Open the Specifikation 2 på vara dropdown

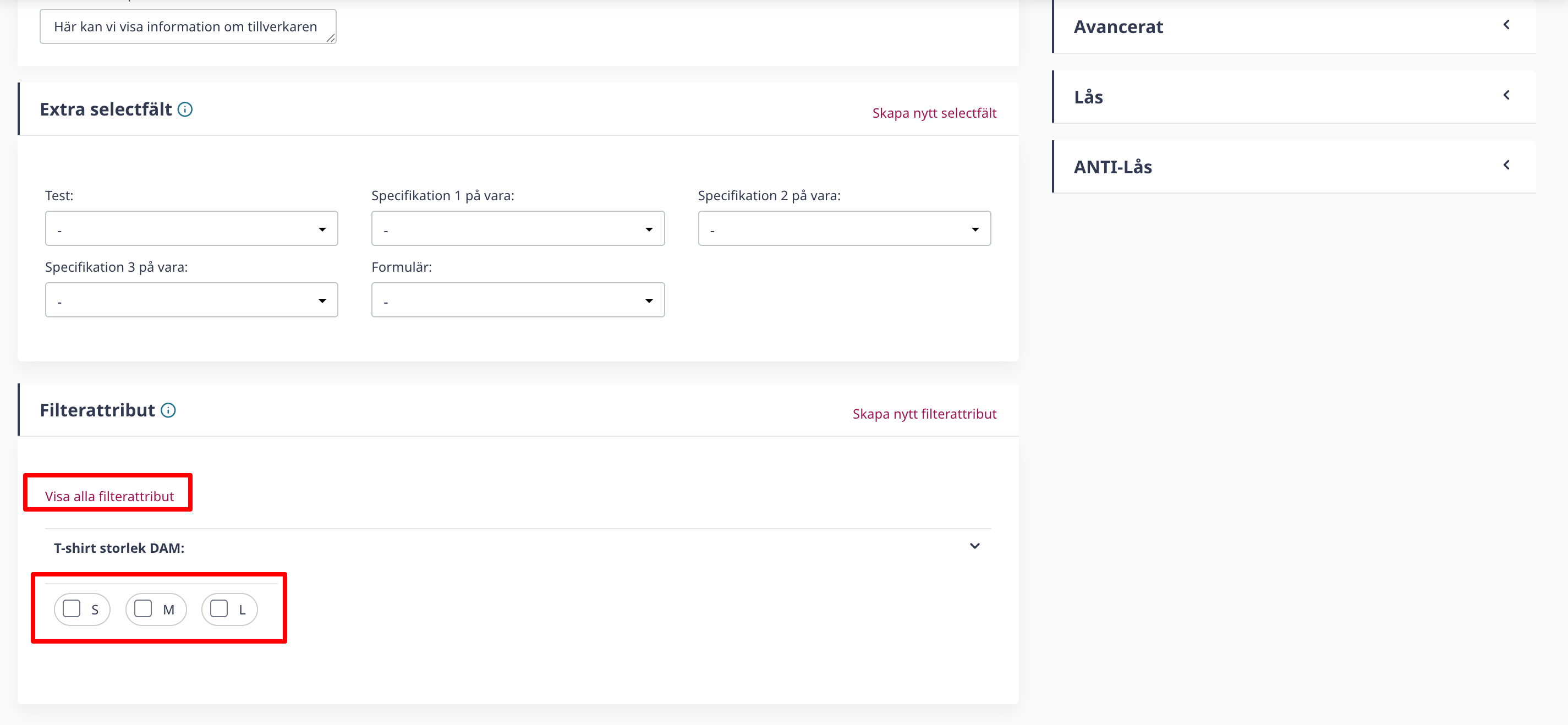(845, 229)
